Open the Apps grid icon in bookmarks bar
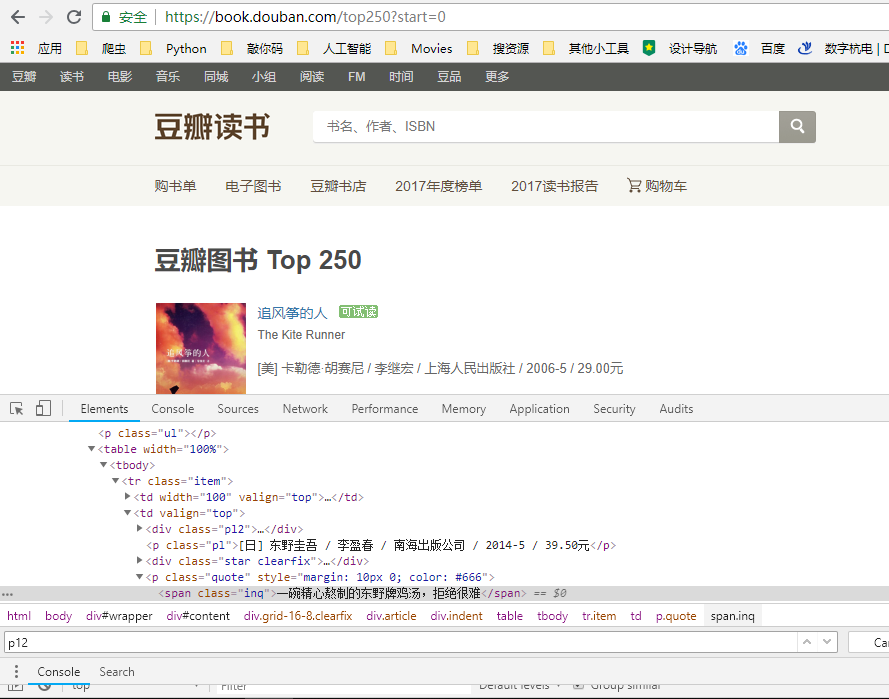889x699 pixels. pos(18,48)
